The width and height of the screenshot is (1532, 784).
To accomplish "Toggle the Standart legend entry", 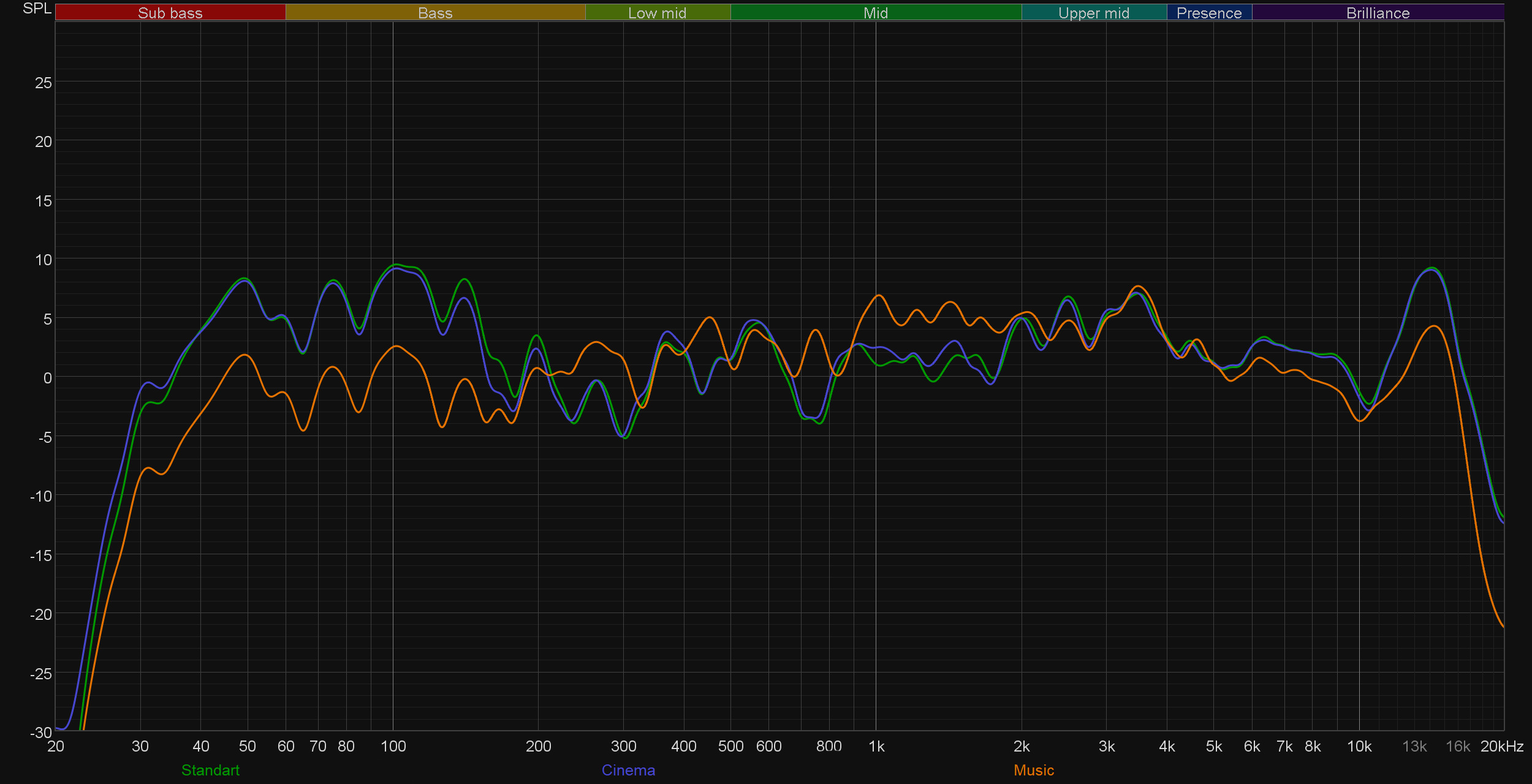I will pyautogui.click(x=210, y=770).
